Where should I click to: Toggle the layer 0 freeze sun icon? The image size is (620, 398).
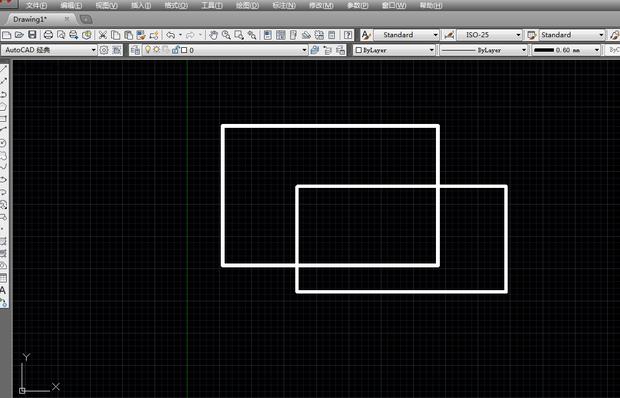(x=157, y=50)
